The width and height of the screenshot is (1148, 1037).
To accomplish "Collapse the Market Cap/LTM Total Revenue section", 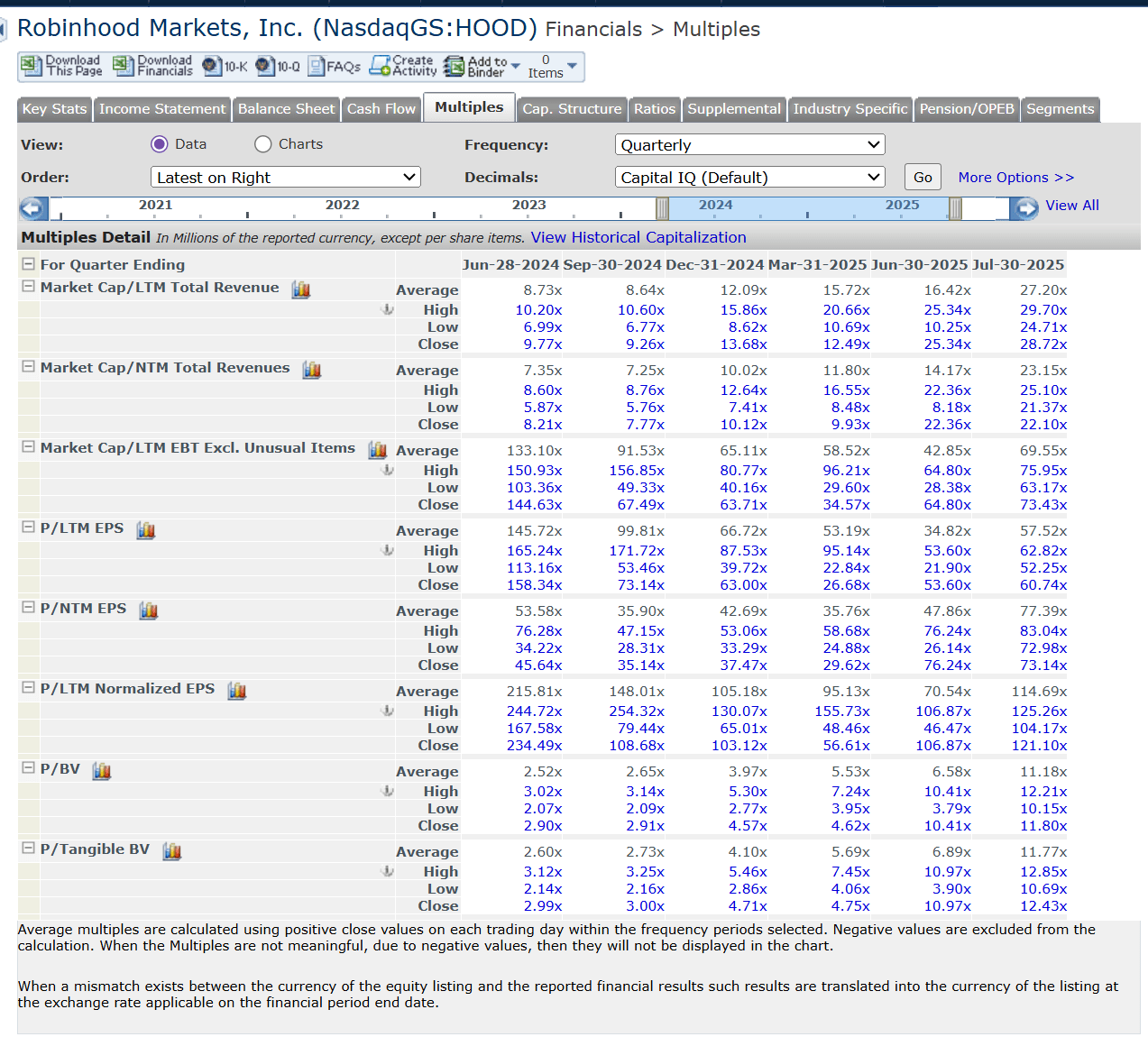I will (27, 286).
